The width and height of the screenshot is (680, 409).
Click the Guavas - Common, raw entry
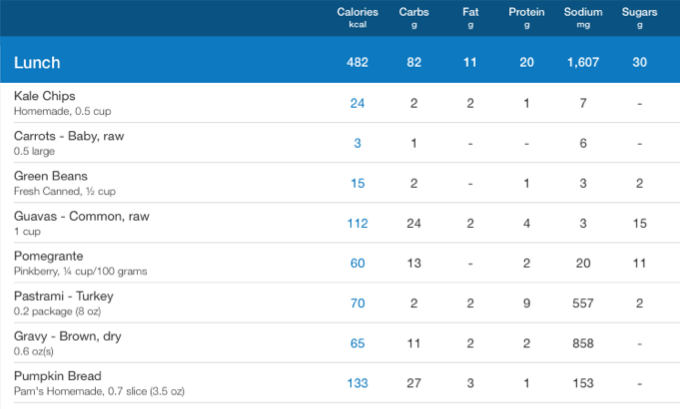(x=77, y=216)
